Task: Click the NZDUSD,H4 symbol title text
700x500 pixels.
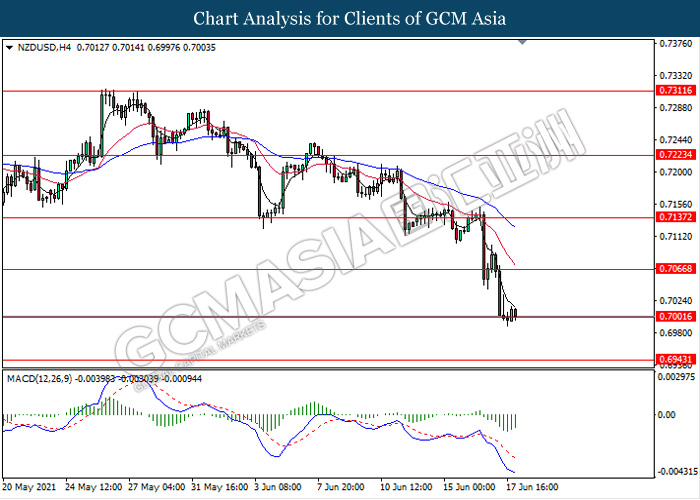Action: [44, 47]
